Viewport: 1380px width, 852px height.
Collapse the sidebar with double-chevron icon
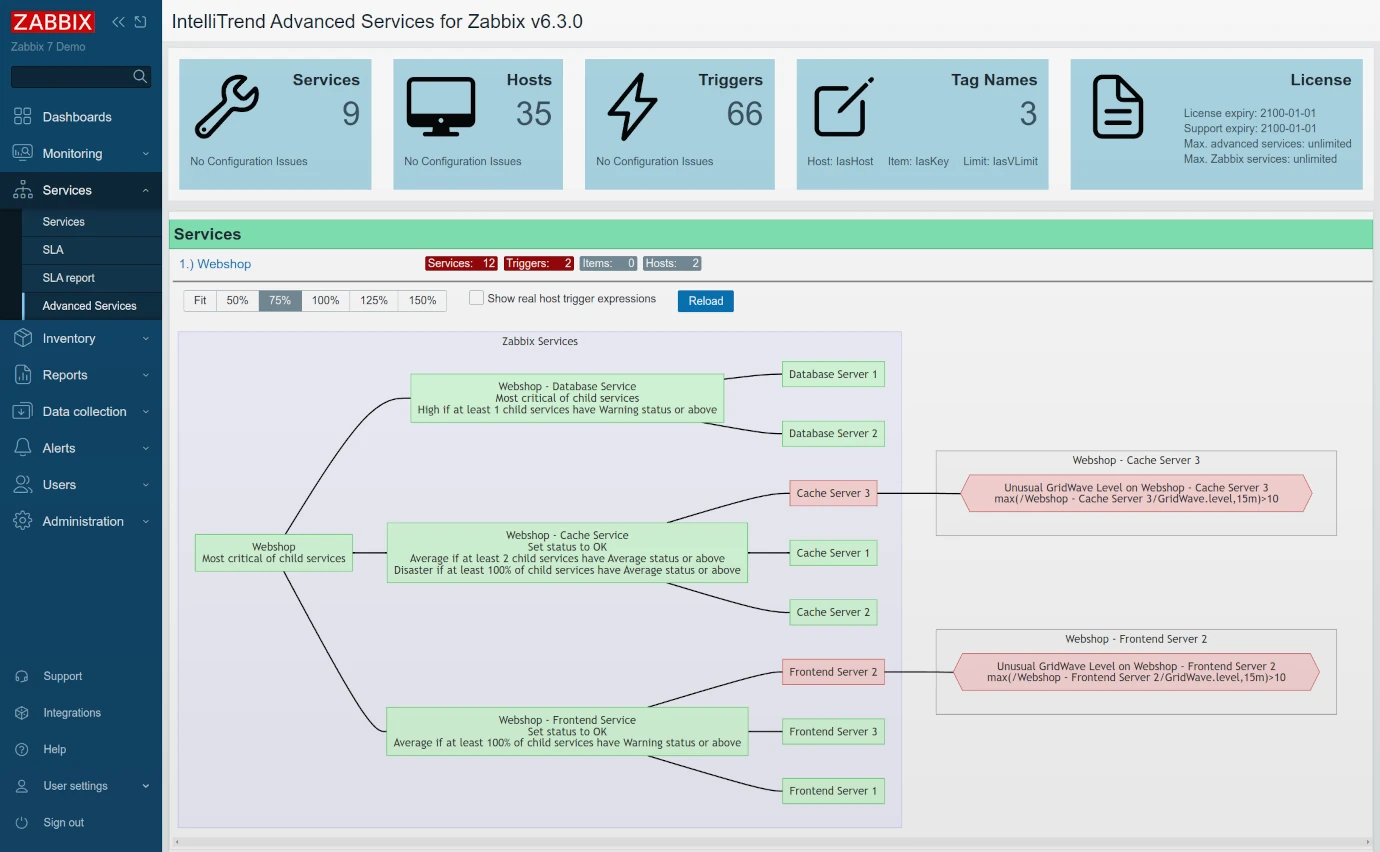tap(118, 21)
